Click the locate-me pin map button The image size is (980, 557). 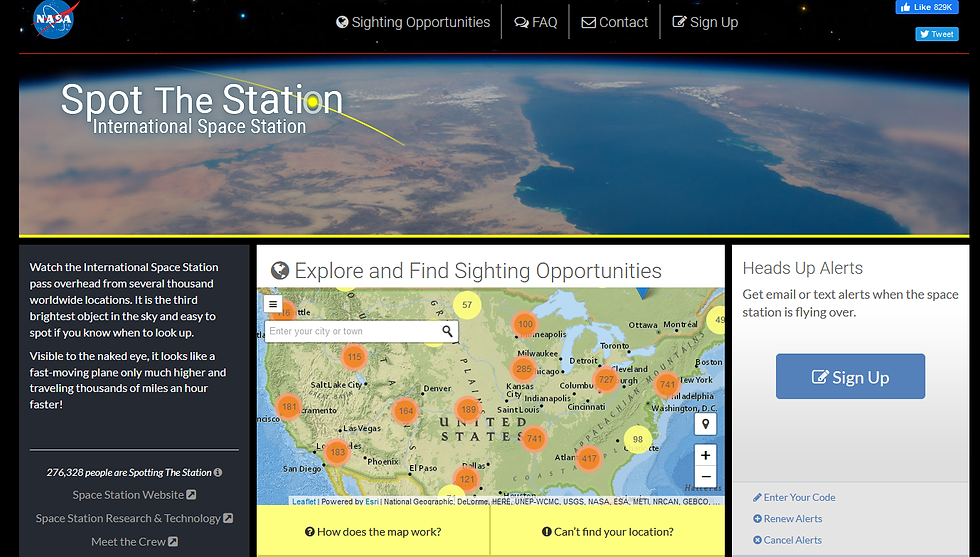point(705,424)
